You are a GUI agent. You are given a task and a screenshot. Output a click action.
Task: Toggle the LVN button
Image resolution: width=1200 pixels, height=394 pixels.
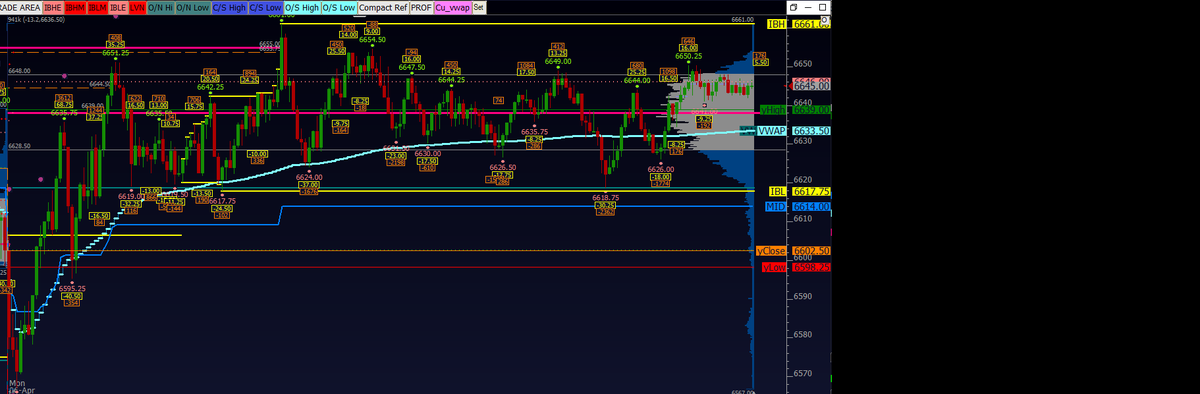pyautogui.click(x=138, y=7)
